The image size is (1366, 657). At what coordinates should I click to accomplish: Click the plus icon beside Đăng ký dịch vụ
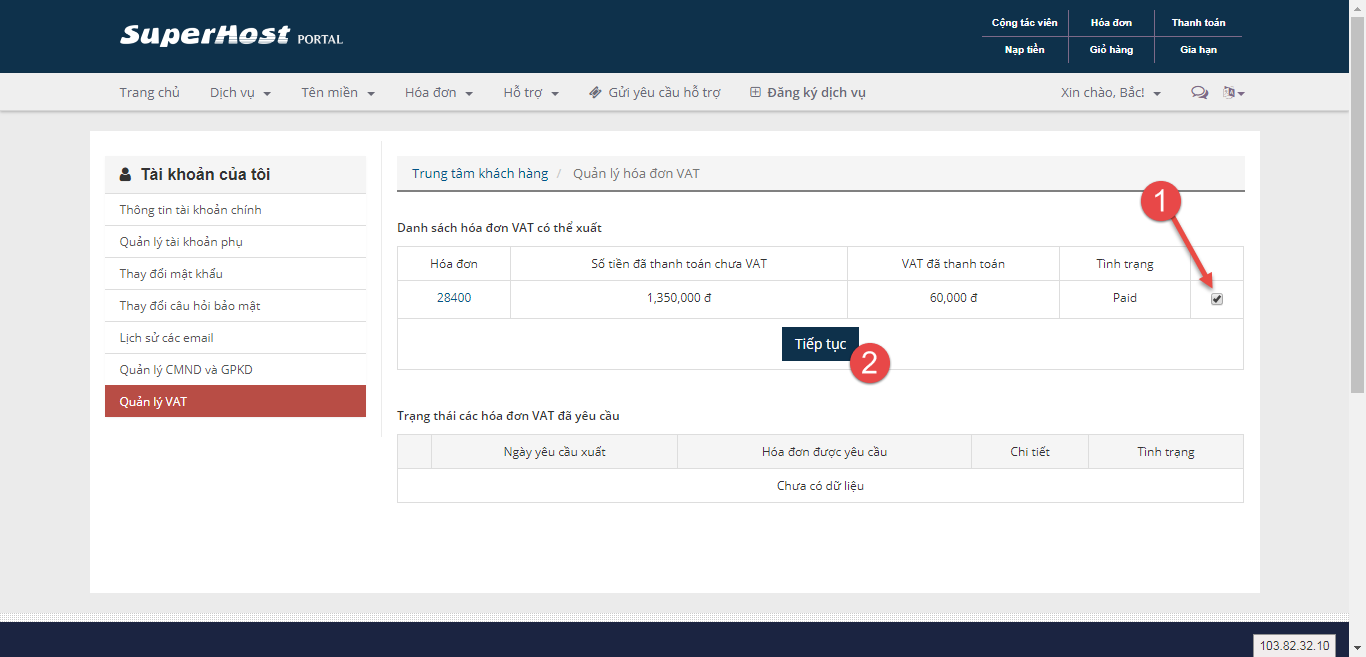756,93
